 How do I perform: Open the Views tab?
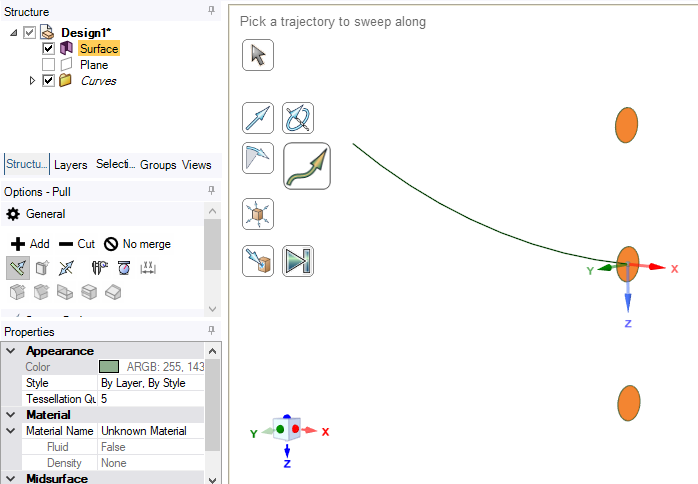196,165
